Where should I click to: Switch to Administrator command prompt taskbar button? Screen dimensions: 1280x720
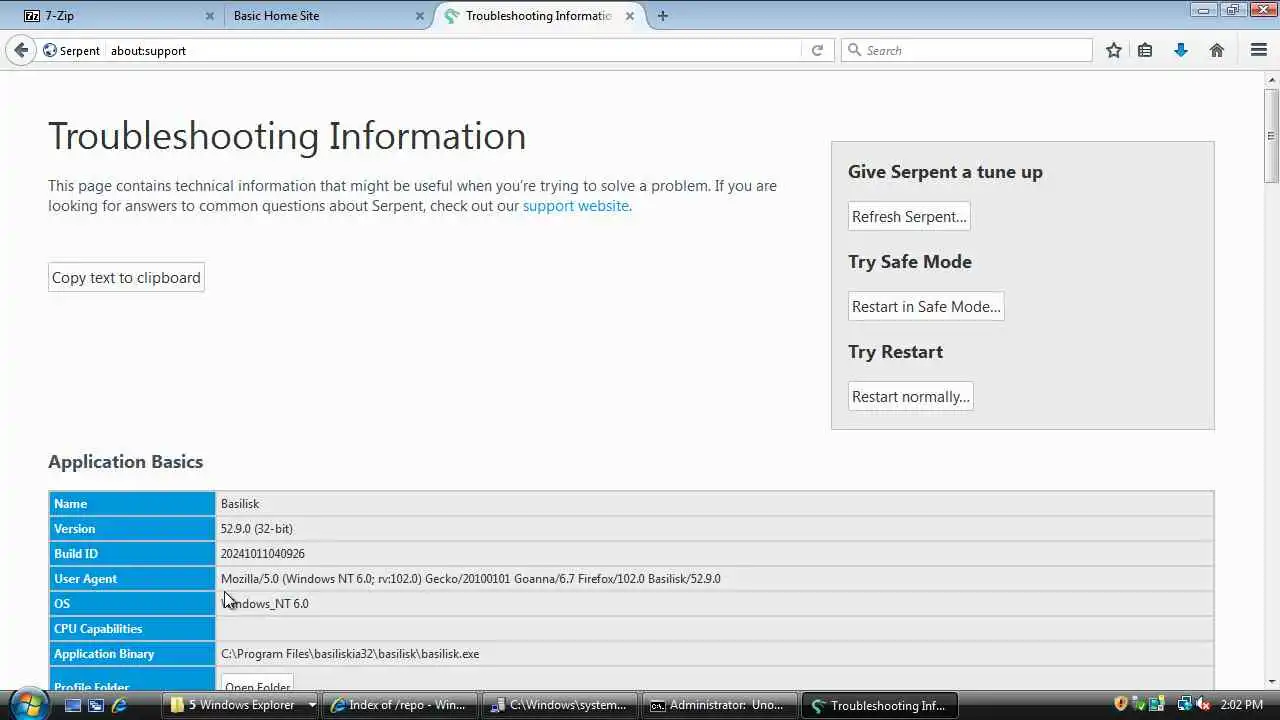tap(719, 705)
